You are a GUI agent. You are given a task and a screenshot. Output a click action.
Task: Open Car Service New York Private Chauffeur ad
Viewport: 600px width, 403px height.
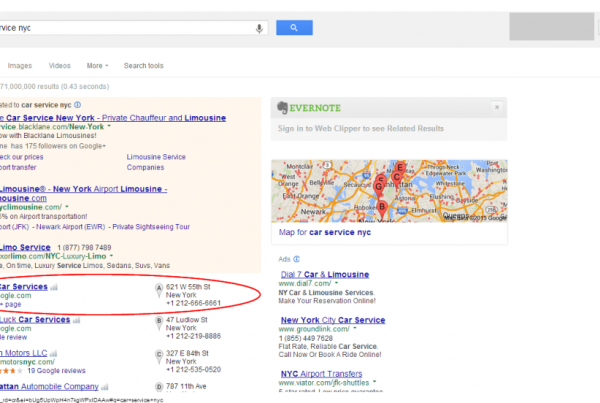(x=113, y=118)
